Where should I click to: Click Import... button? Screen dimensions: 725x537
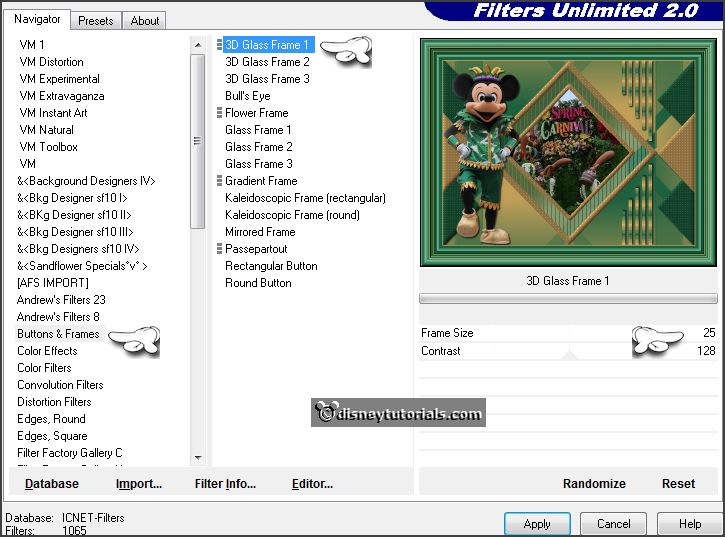pos(139,483)
